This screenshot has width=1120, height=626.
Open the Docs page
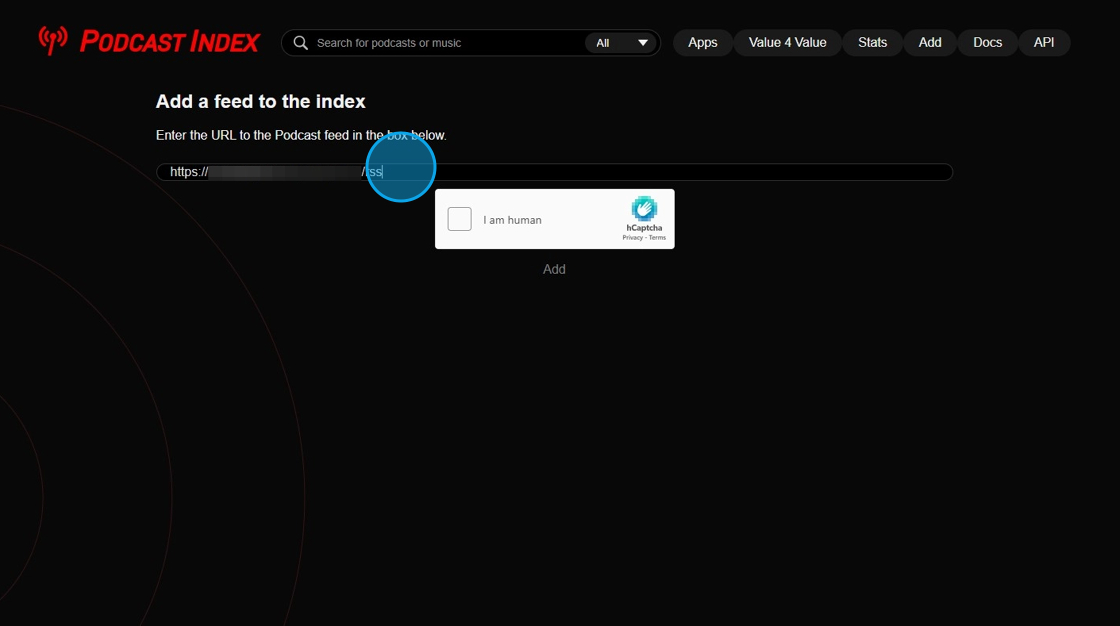pyautogui.click(x=987, y=43)
